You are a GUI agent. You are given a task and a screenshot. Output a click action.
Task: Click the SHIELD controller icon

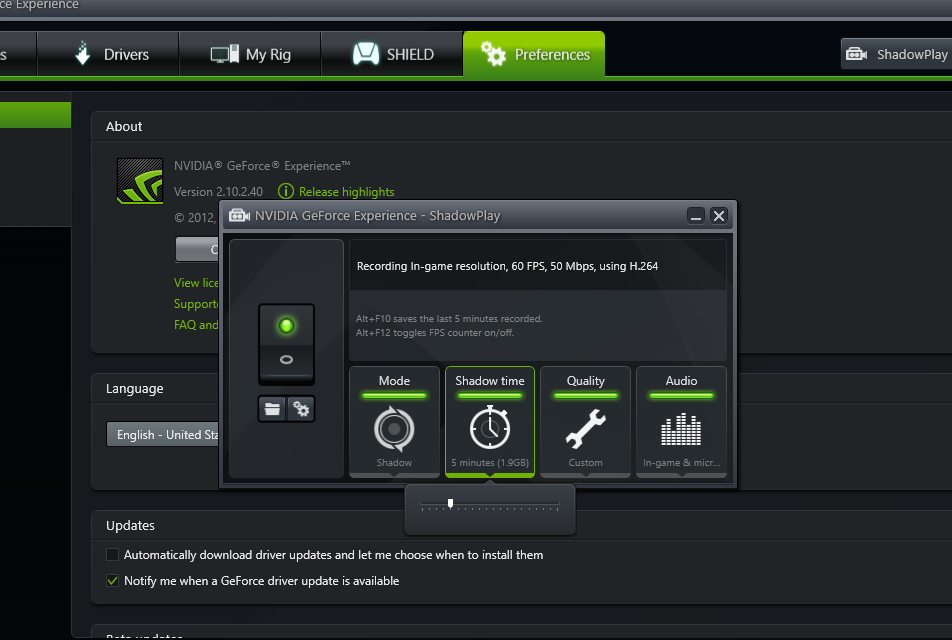[x=366, y=54]
